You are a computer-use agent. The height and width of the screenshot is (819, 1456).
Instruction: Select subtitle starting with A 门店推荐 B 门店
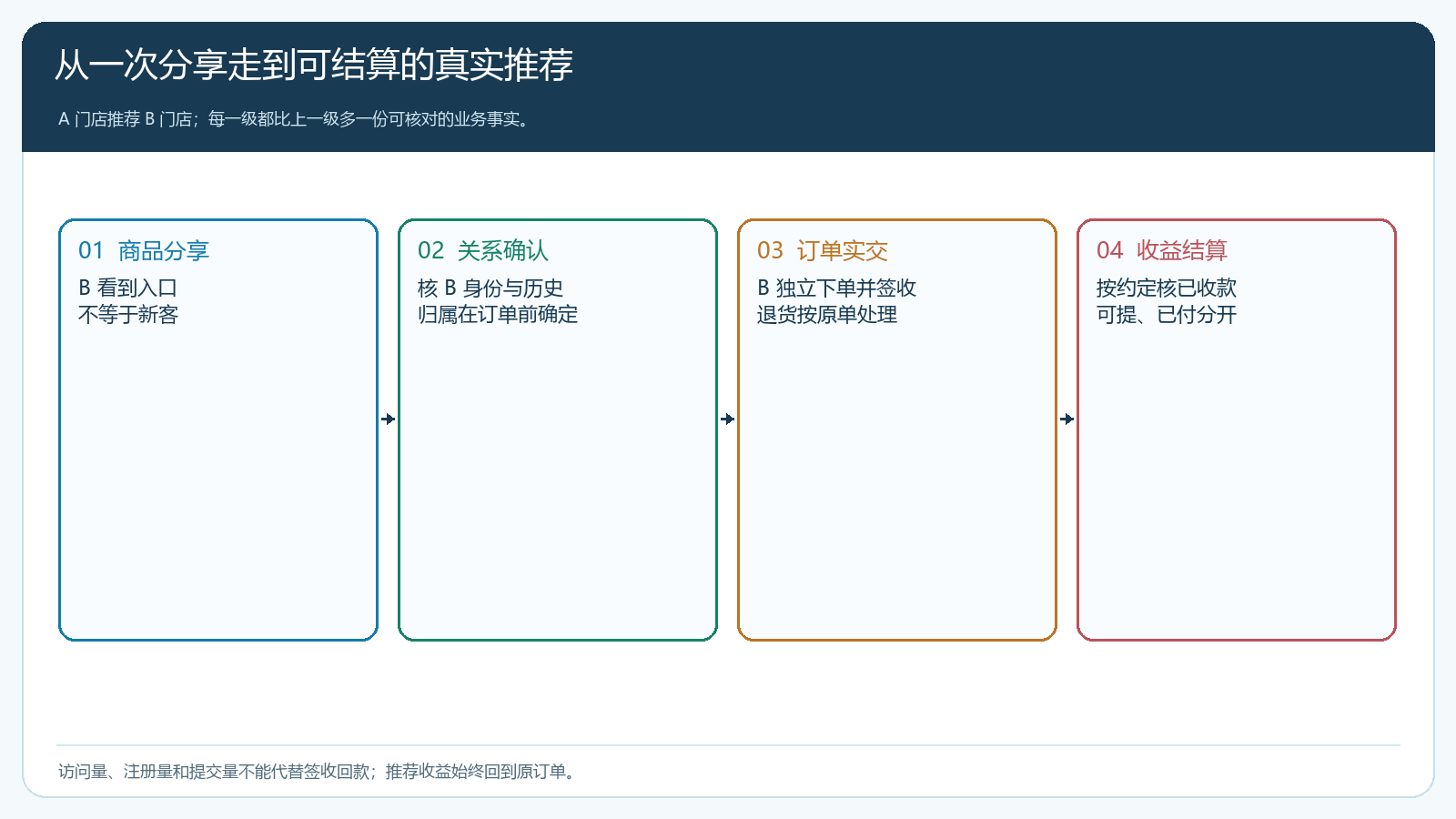point(295,119)
